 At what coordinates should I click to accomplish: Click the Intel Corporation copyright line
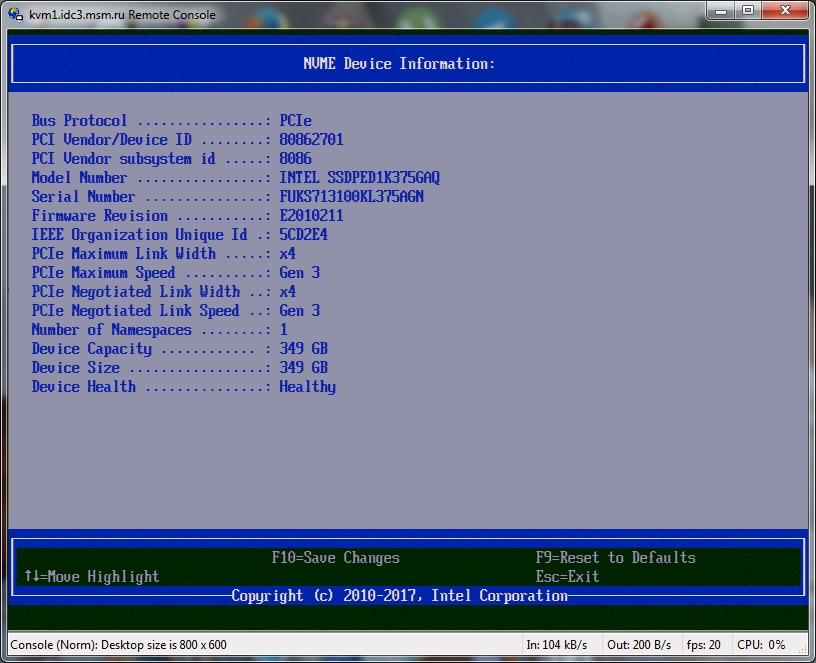click(x=399, y=595)
